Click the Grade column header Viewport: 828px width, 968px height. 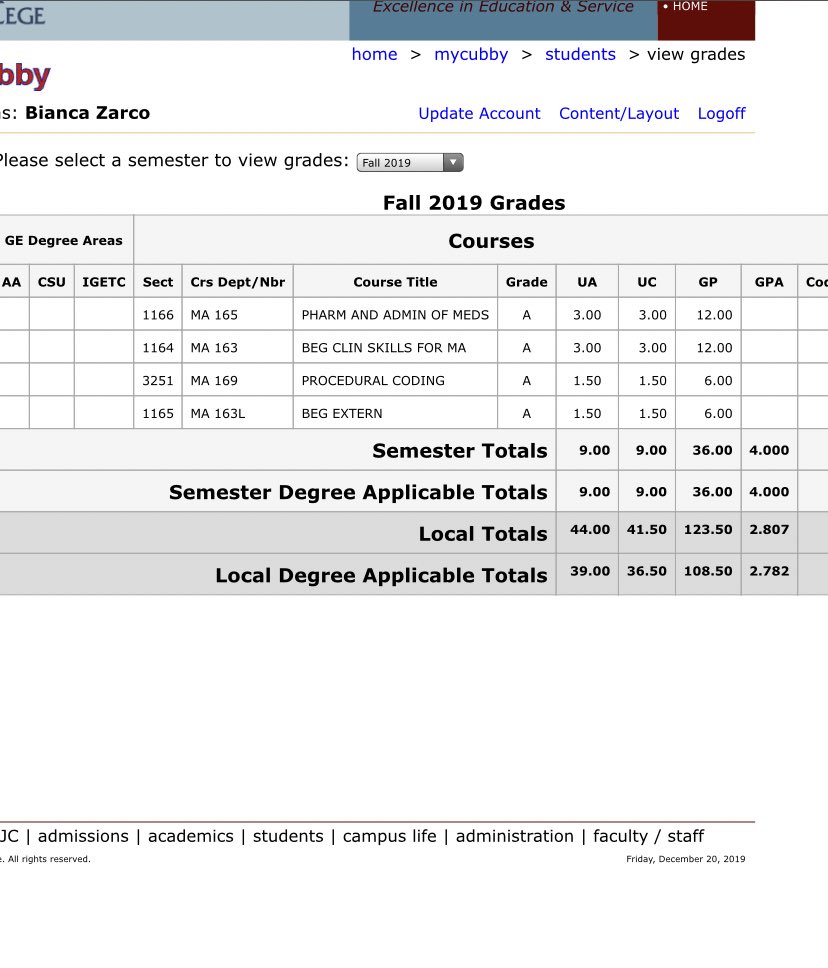(527, 282)
